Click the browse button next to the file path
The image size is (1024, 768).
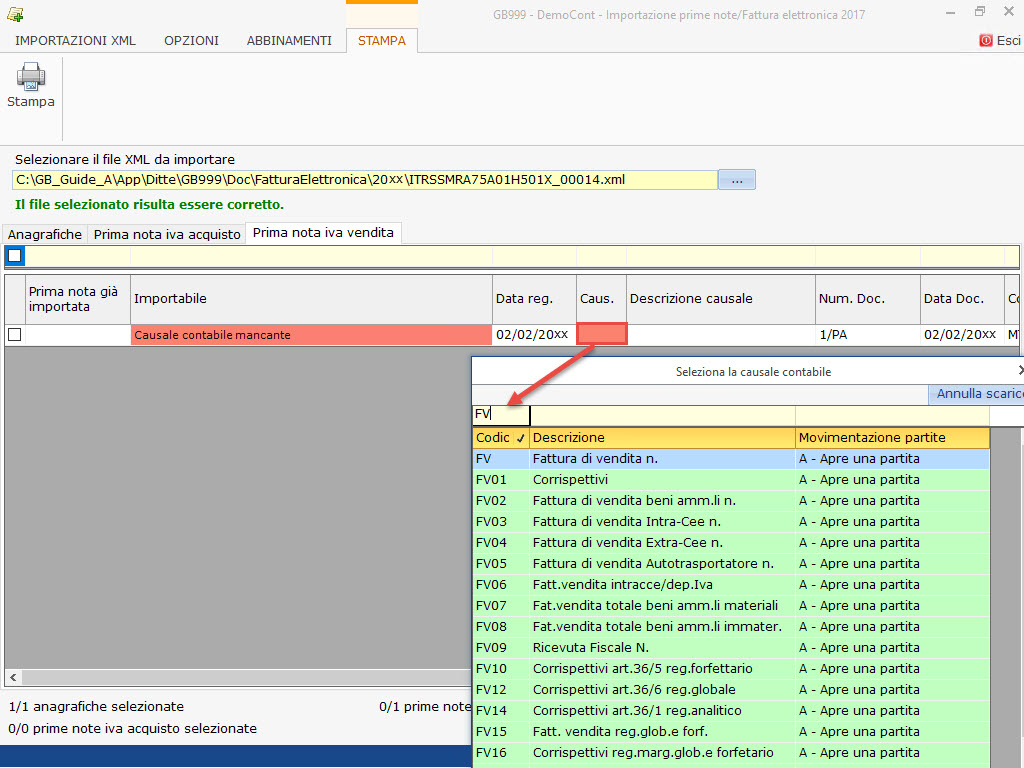click(737, 180)
